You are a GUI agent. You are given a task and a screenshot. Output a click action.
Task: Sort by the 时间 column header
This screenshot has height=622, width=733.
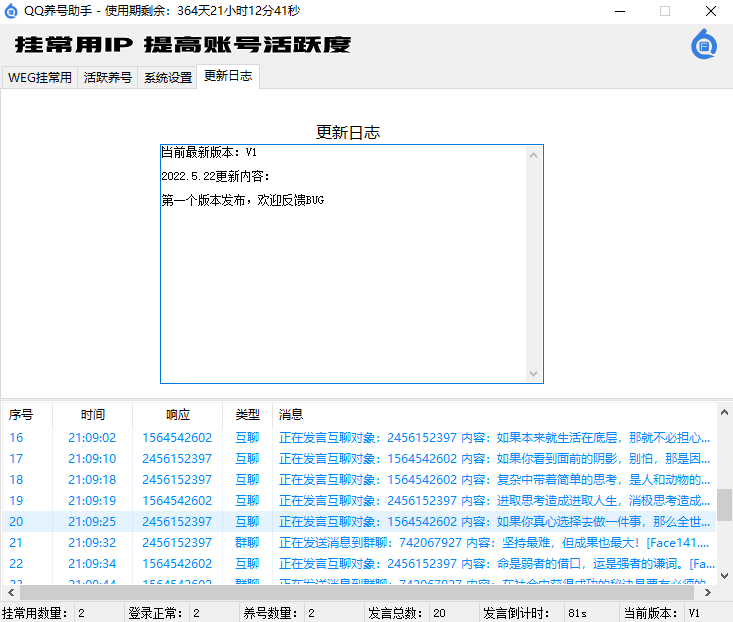tap(92, 414)
